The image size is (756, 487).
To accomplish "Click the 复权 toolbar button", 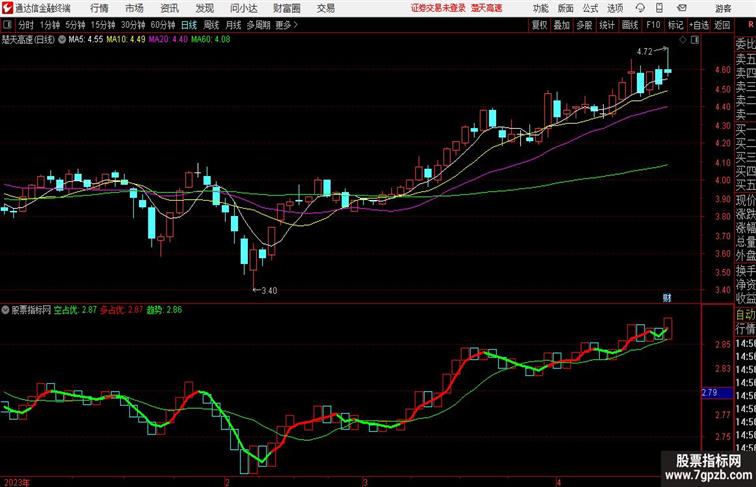I will [x=540, y=25].
